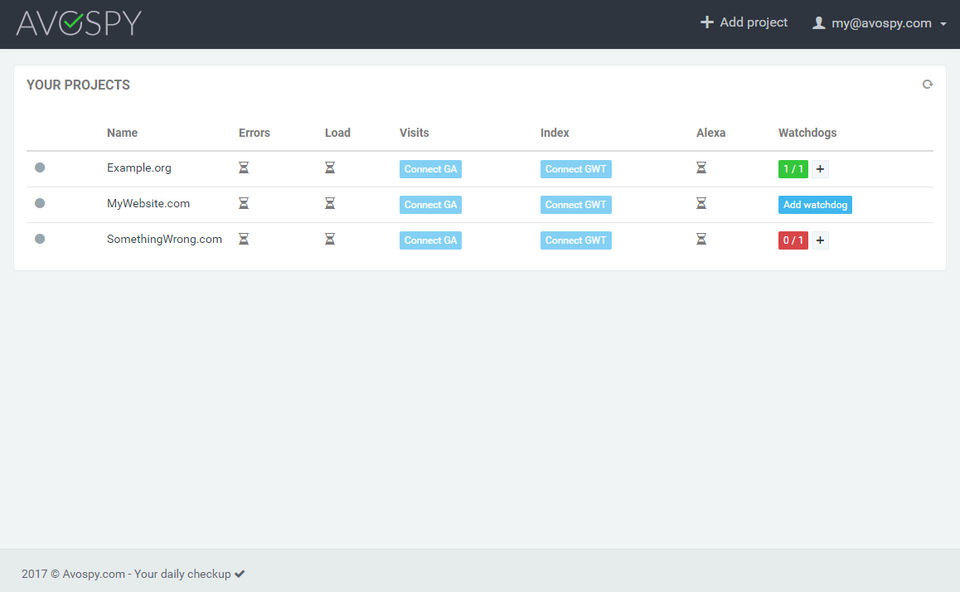Image resolution: width=960 pixels, height=592 pixels.
Task: Click SomethingWrong.com Alexa hourglass icon
Action: point(702,239)
